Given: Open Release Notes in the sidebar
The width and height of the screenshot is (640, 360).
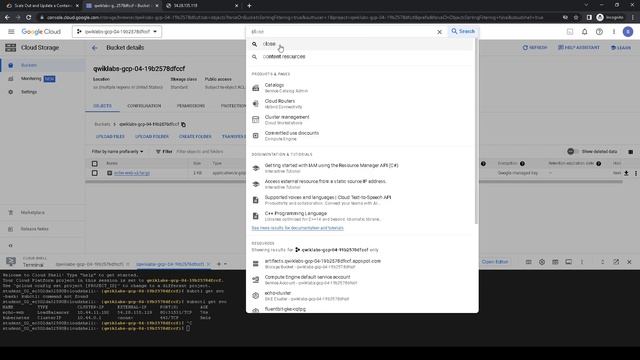Looking at the screenshot, I should 43,229.
